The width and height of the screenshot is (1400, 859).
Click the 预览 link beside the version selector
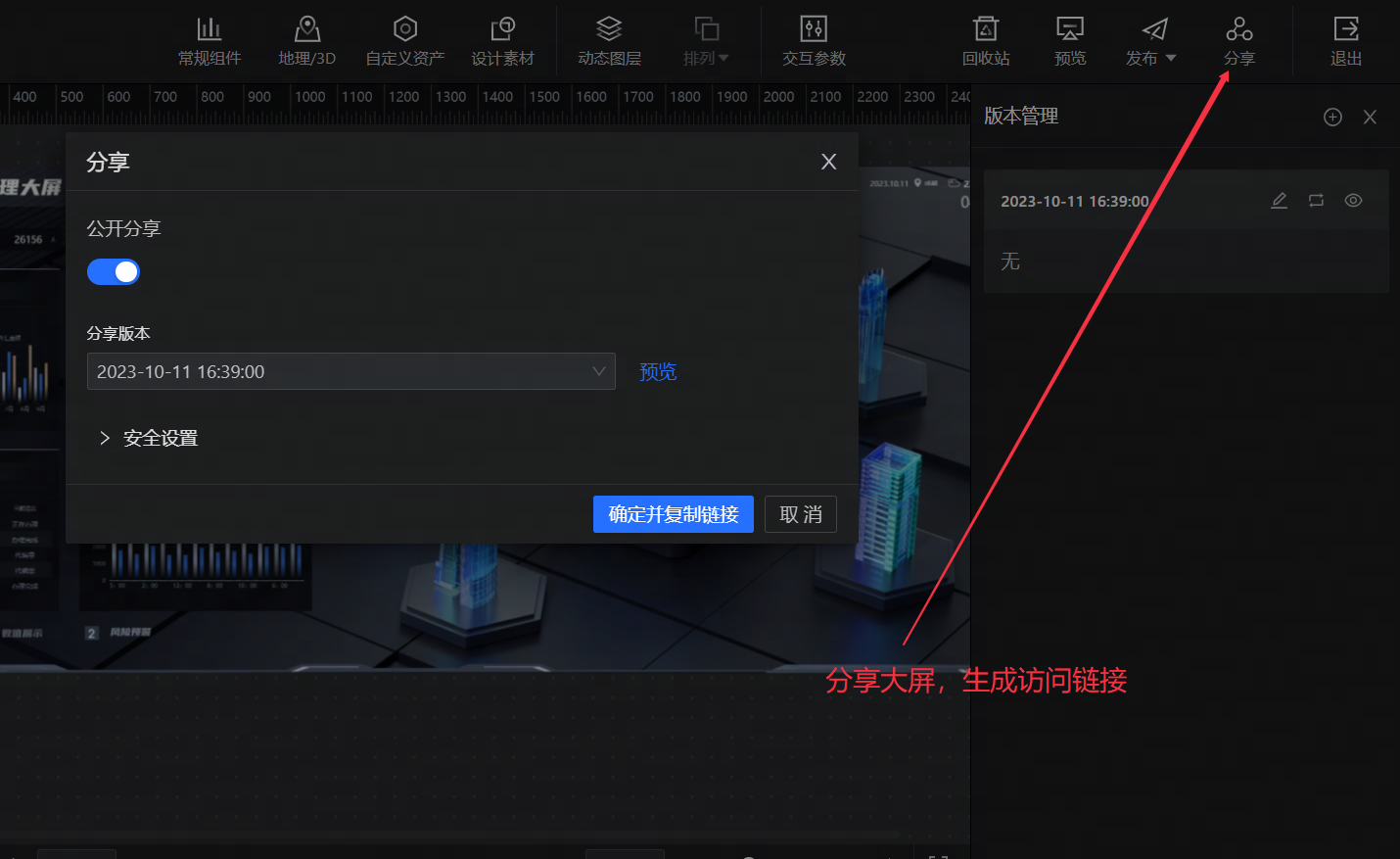click(x=657, y=371)
